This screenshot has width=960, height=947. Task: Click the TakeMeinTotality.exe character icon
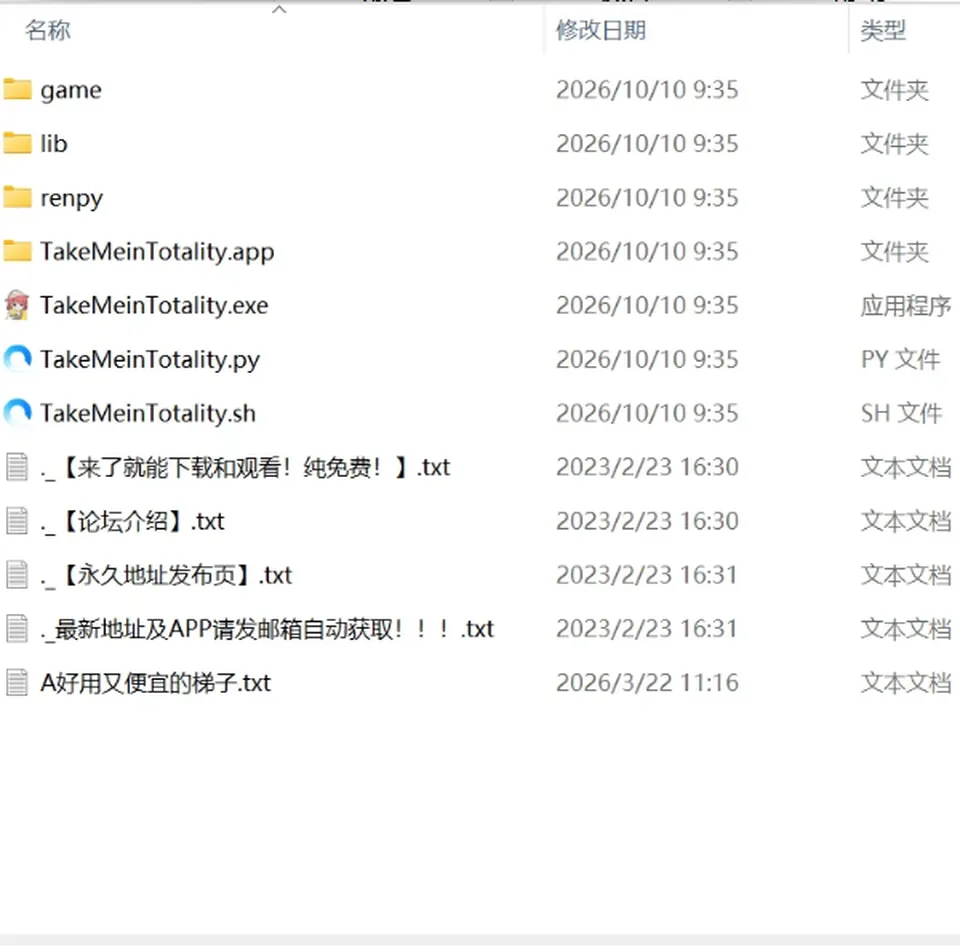coord(17,305)
